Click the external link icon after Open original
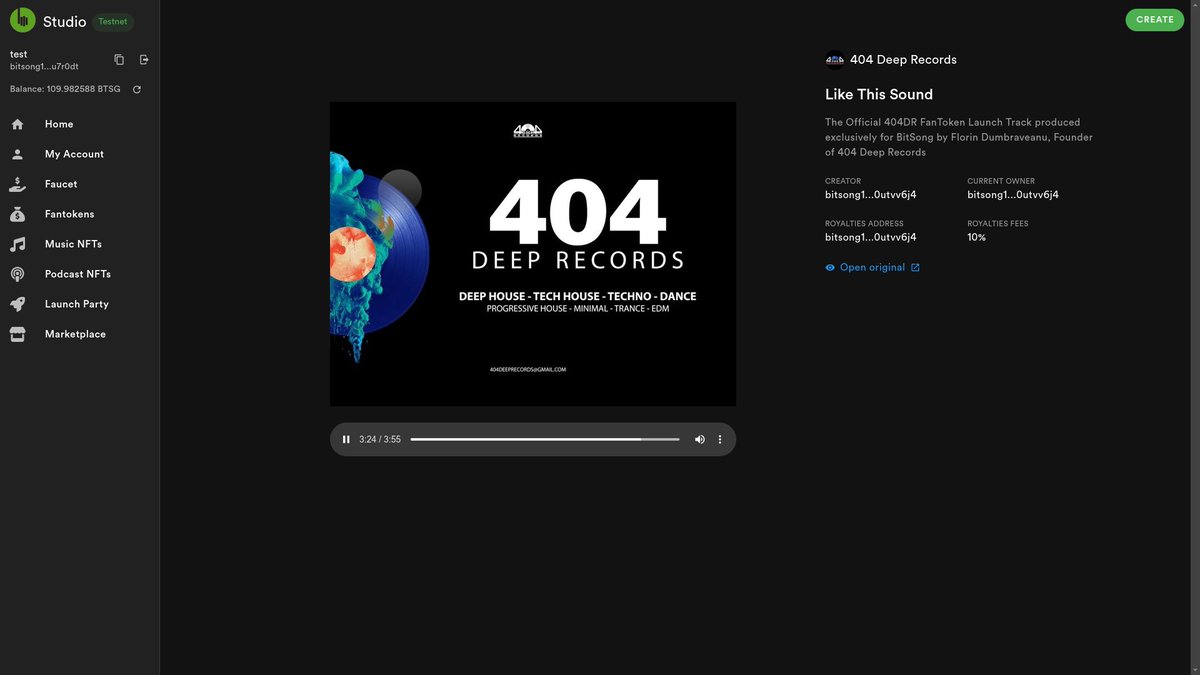The width and height of the screenshot is (1200, 675). pos(915,268)
